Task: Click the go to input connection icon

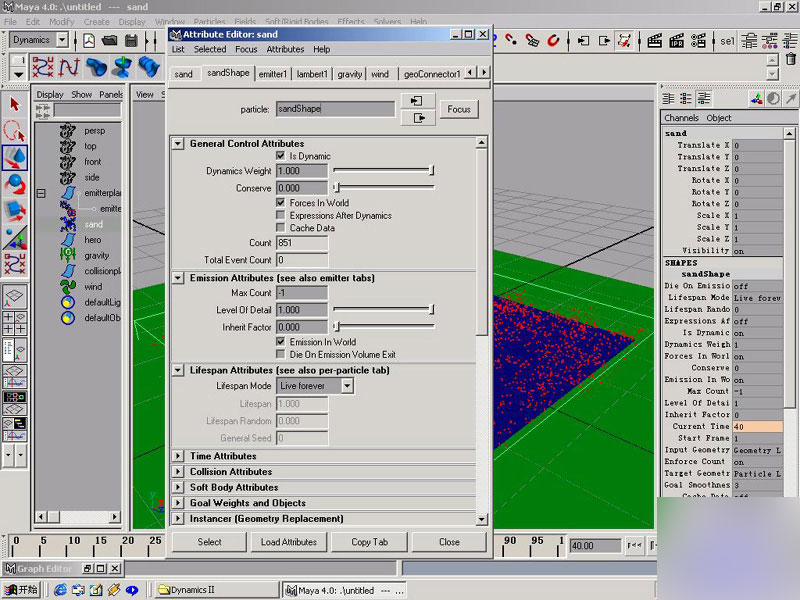Action: coord(417,101)
